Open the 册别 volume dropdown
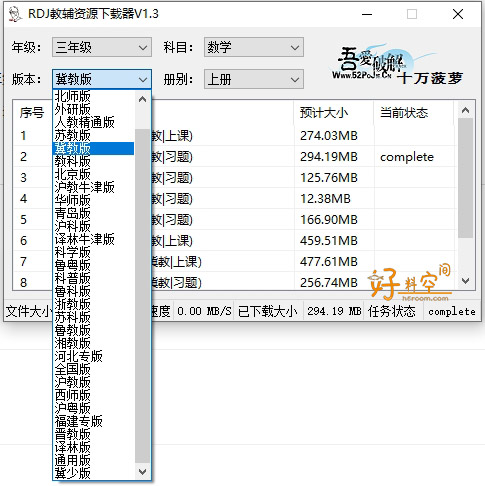 coord(254,79)
